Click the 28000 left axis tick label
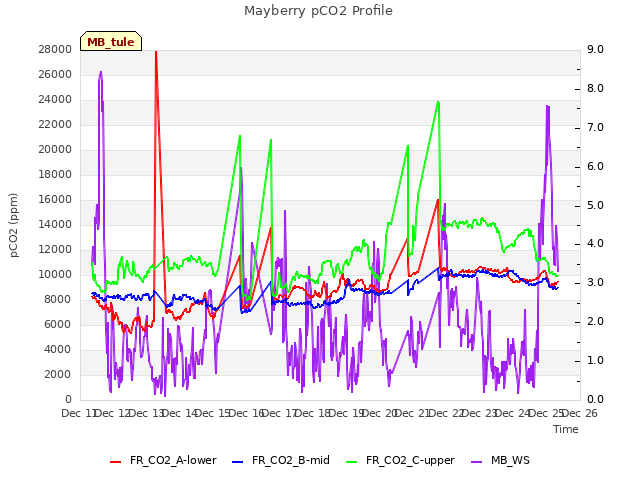 click(55, 49)
